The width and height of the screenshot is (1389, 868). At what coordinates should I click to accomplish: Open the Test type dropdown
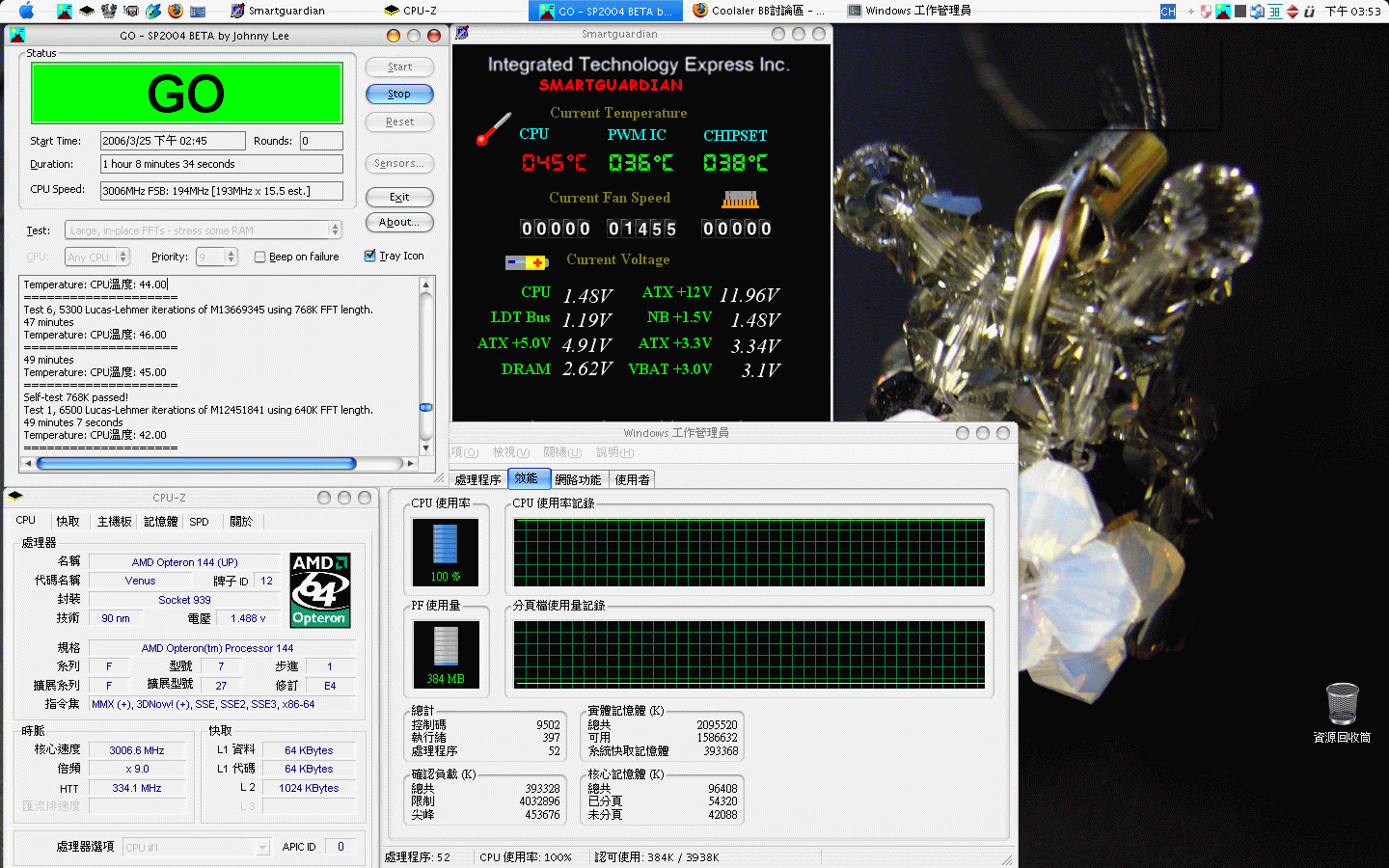(x=204, y=230)
